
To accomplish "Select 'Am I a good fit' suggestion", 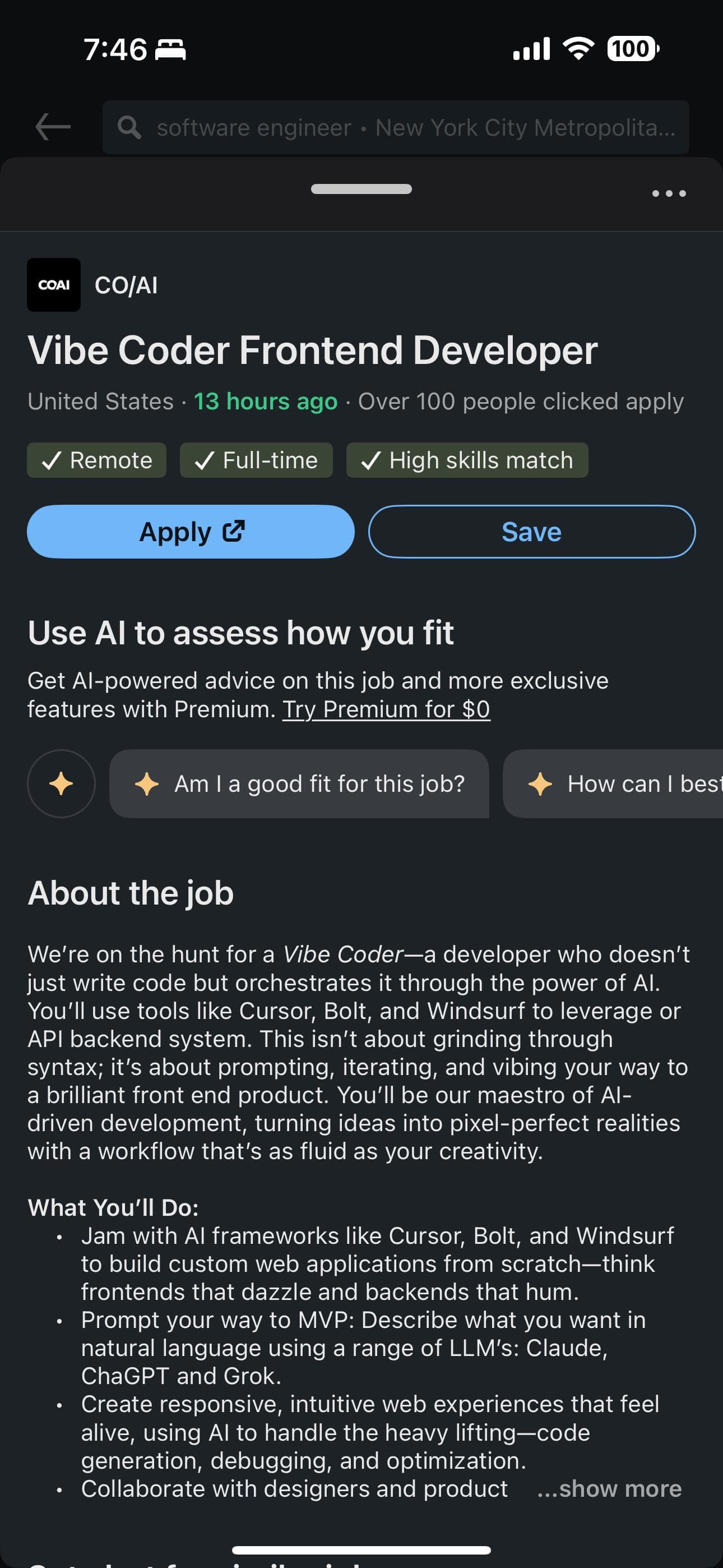I will pyautogui.click(x=299, y=783).
